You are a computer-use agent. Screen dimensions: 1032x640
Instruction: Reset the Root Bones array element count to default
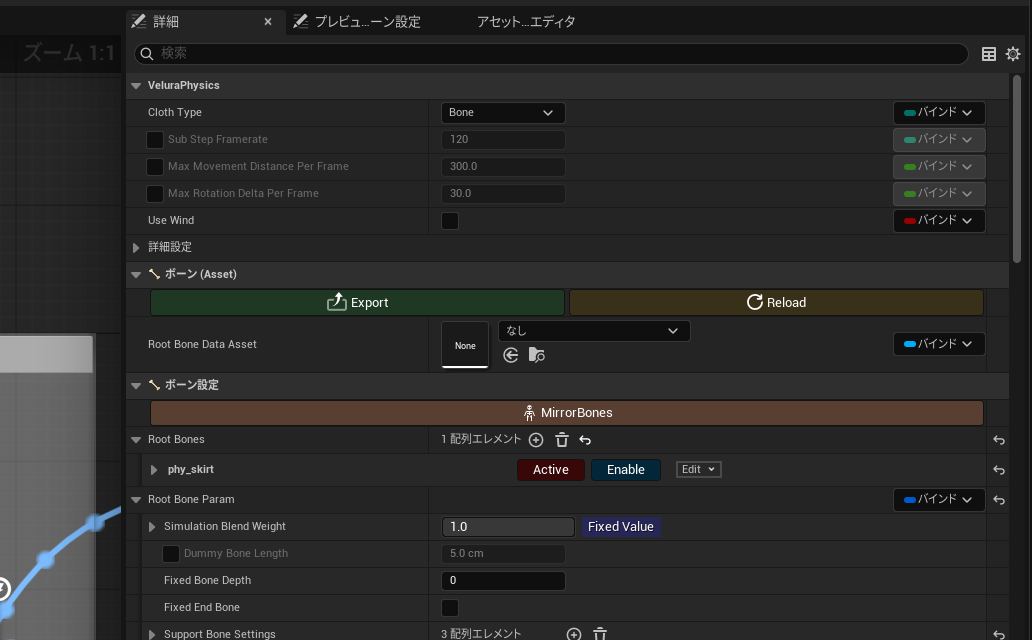coord(585,440)
